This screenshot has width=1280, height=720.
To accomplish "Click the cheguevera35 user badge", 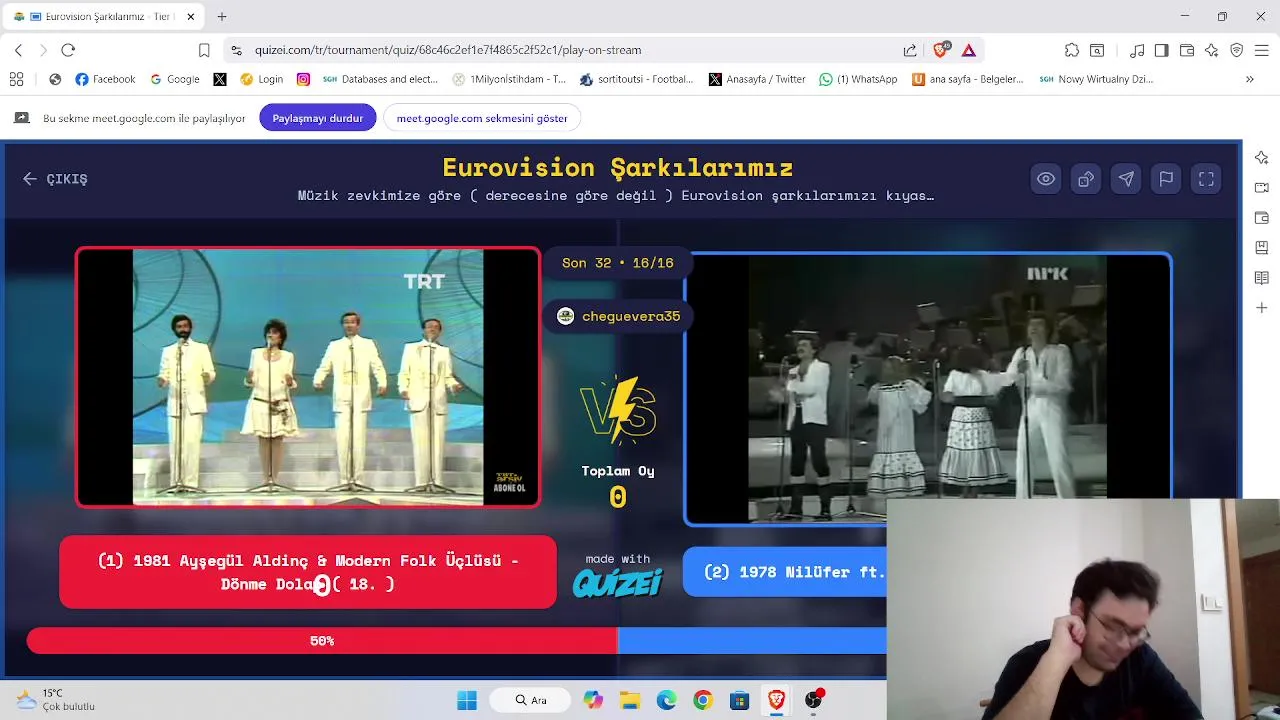I will point(618,316).
